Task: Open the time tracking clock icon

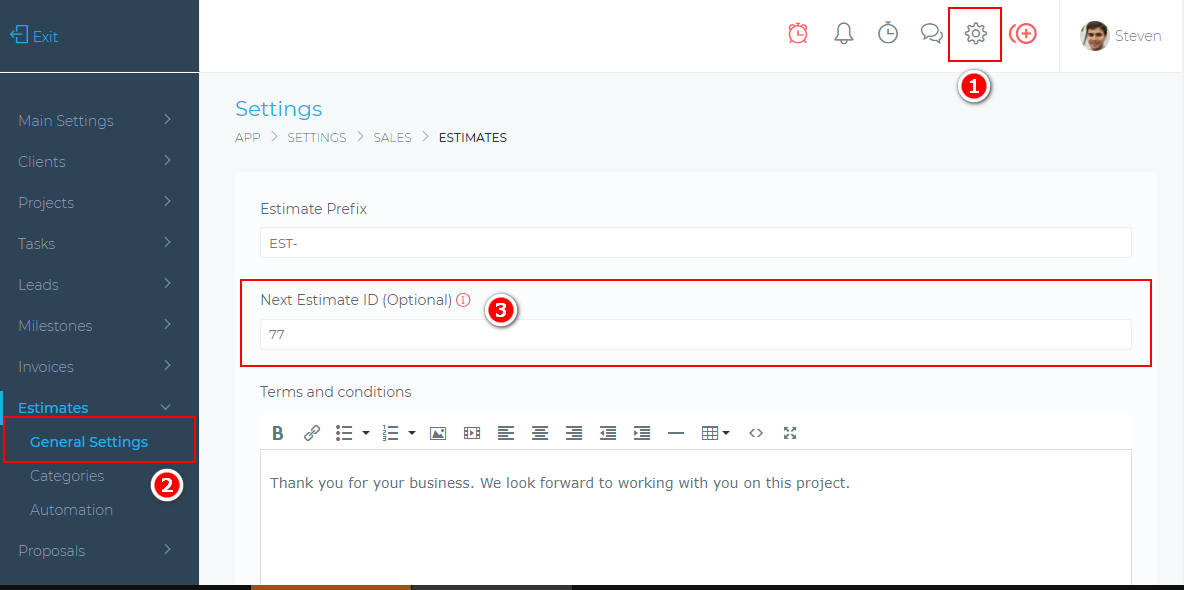Action: click(888, 33)
